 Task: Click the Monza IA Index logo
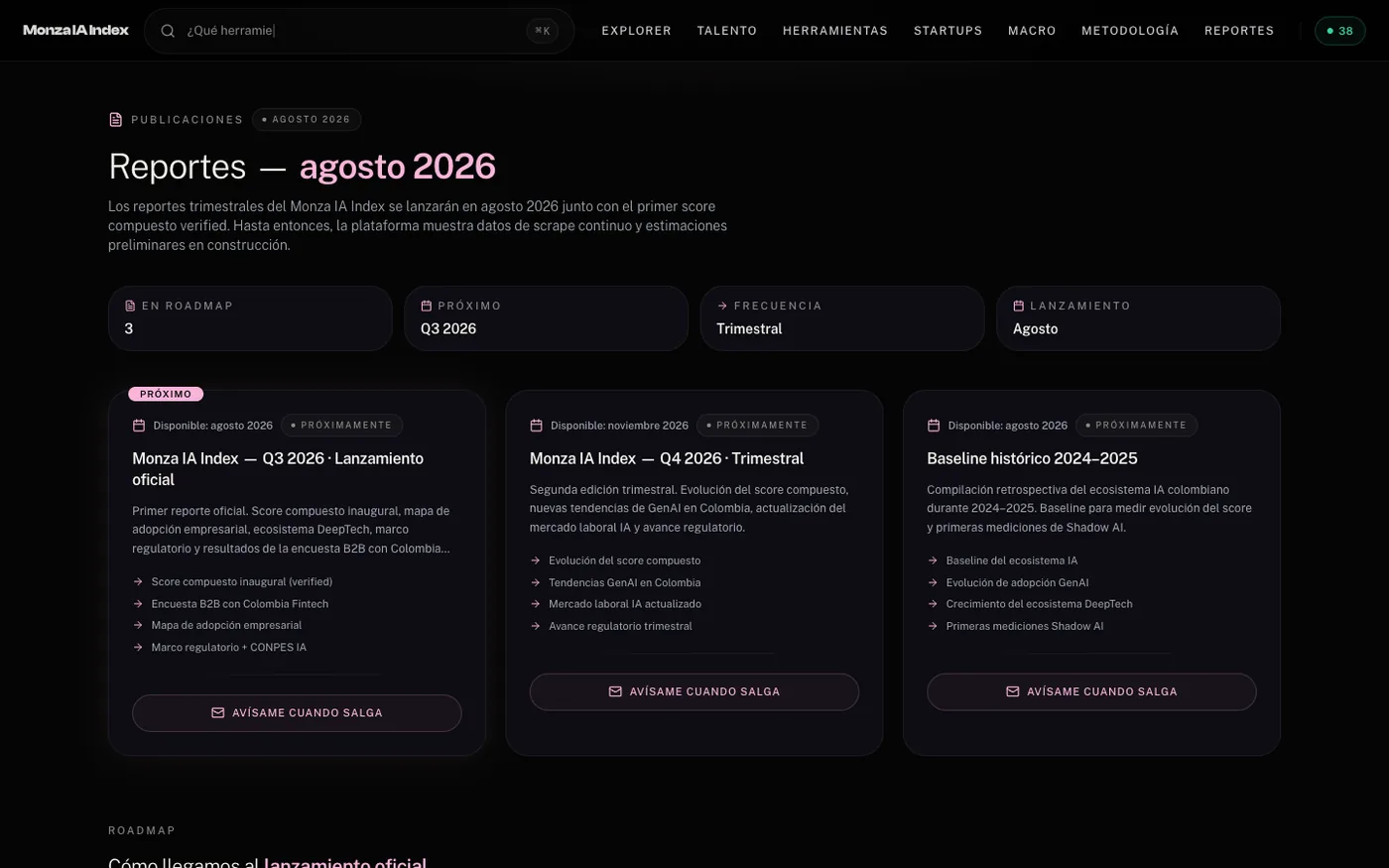point(75,31)
